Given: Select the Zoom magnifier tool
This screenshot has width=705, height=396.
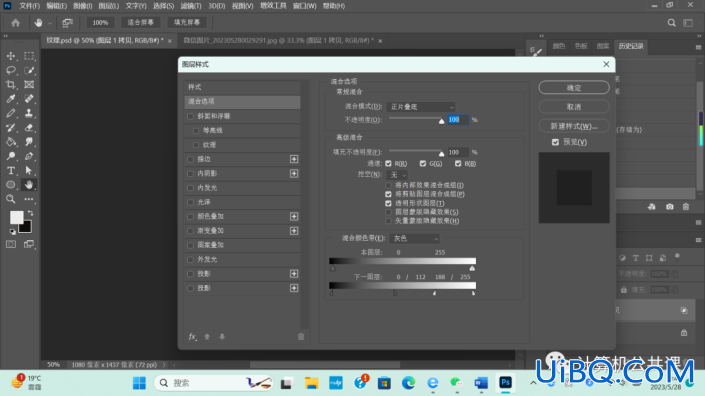Looking at the screenshot, I should click(x=11, y=199).
